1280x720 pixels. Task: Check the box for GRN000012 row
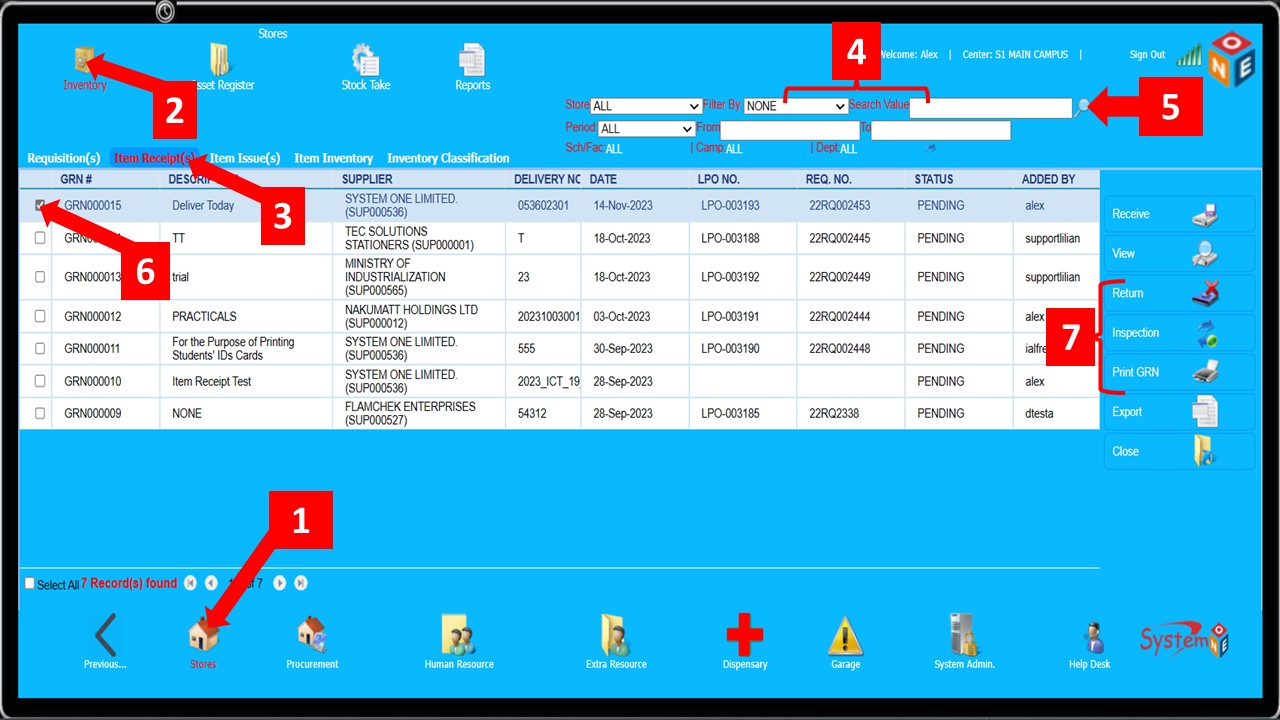pos(40,316)
